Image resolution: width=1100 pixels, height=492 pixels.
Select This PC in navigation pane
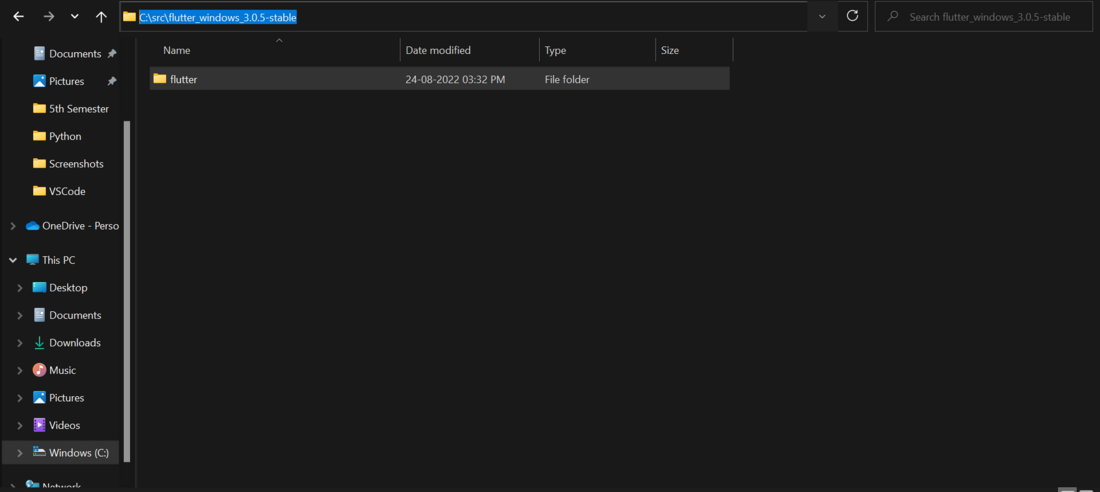coord(59,260)
